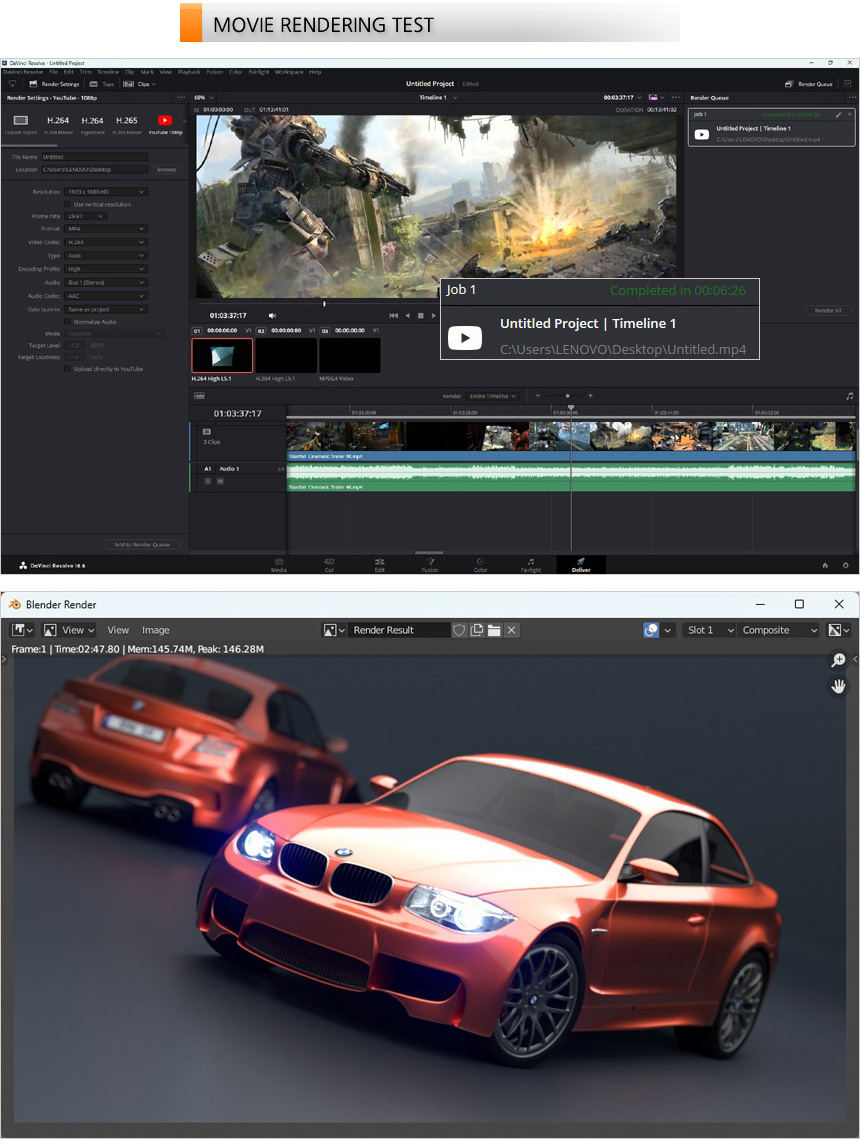Open the viewer 60% zoom dropdown

204,97
